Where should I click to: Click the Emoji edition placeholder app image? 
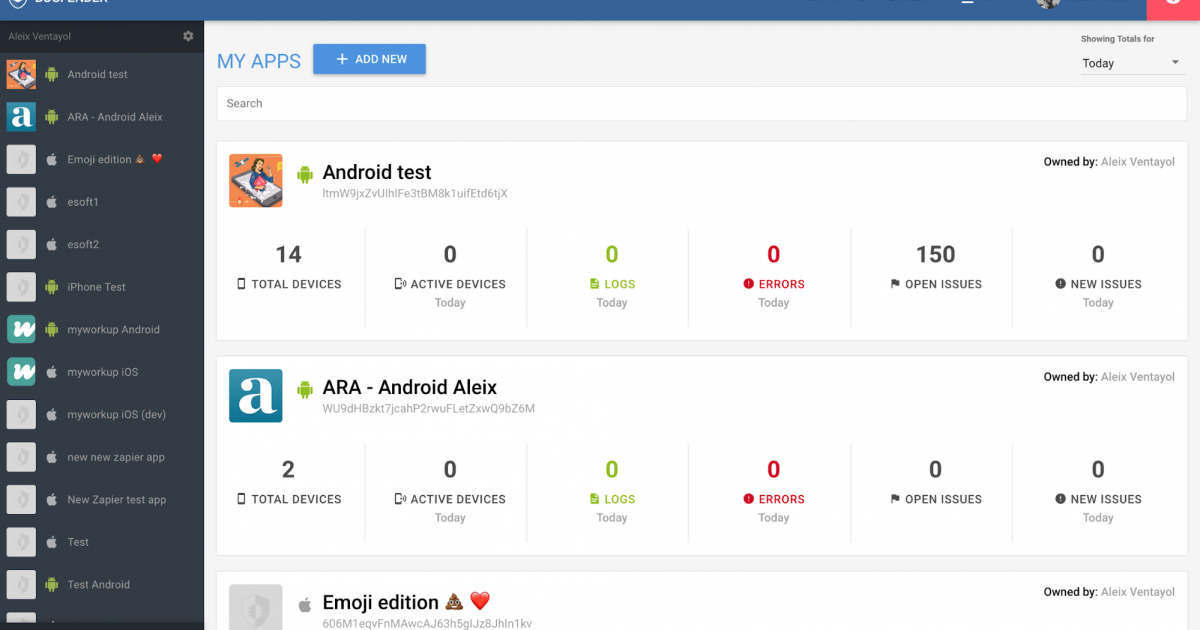pyautogui.click(x=256, y=607)
